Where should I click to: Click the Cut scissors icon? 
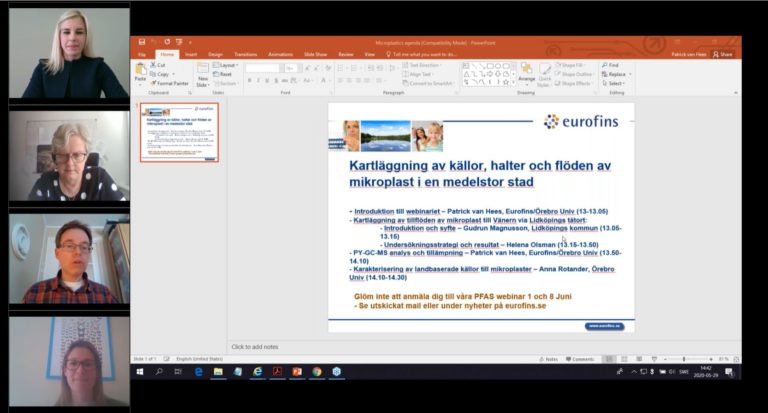coord(154,65)
